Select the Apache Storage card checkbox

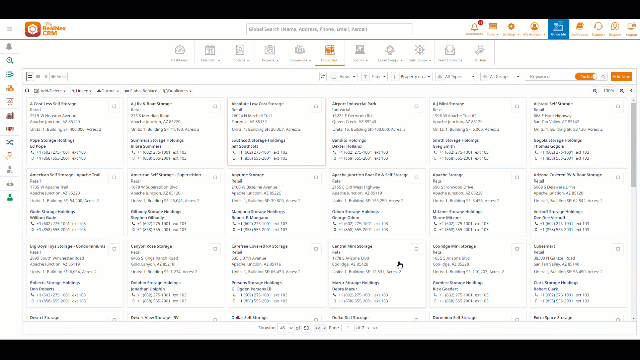pos(517,178)
